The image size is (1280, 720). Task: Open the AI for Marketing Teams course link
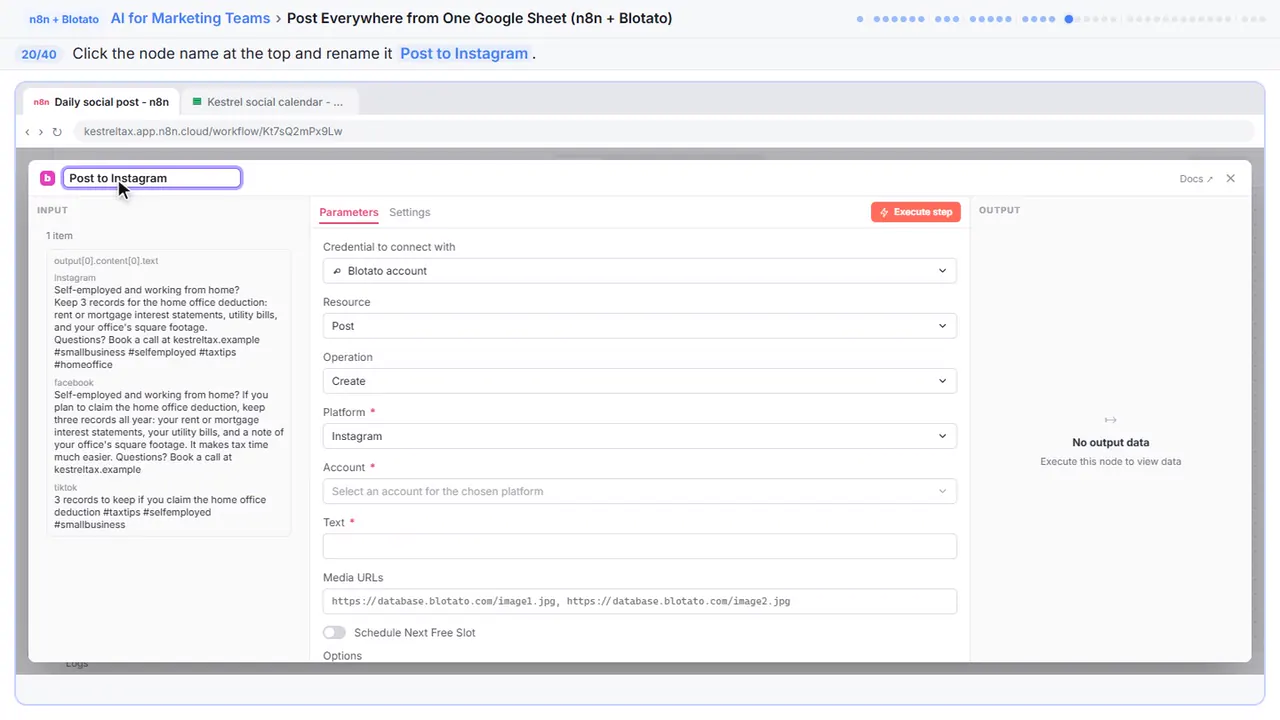click(x=191, y=18)
